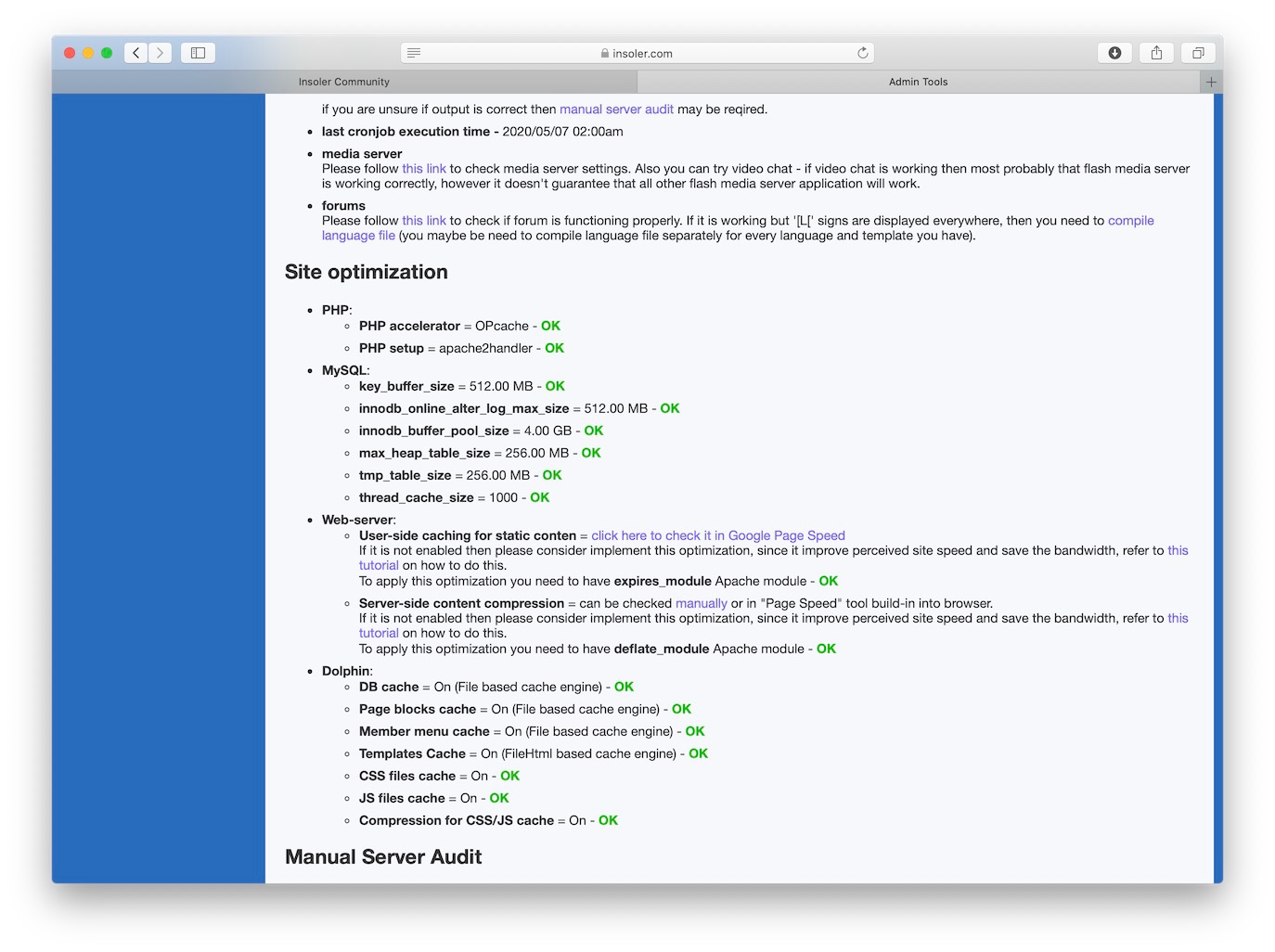Image resolution: width=1275 pixels, height=952 pixels.
Task: Follow 'this link' under media server
Action: [x=424, y=169]
